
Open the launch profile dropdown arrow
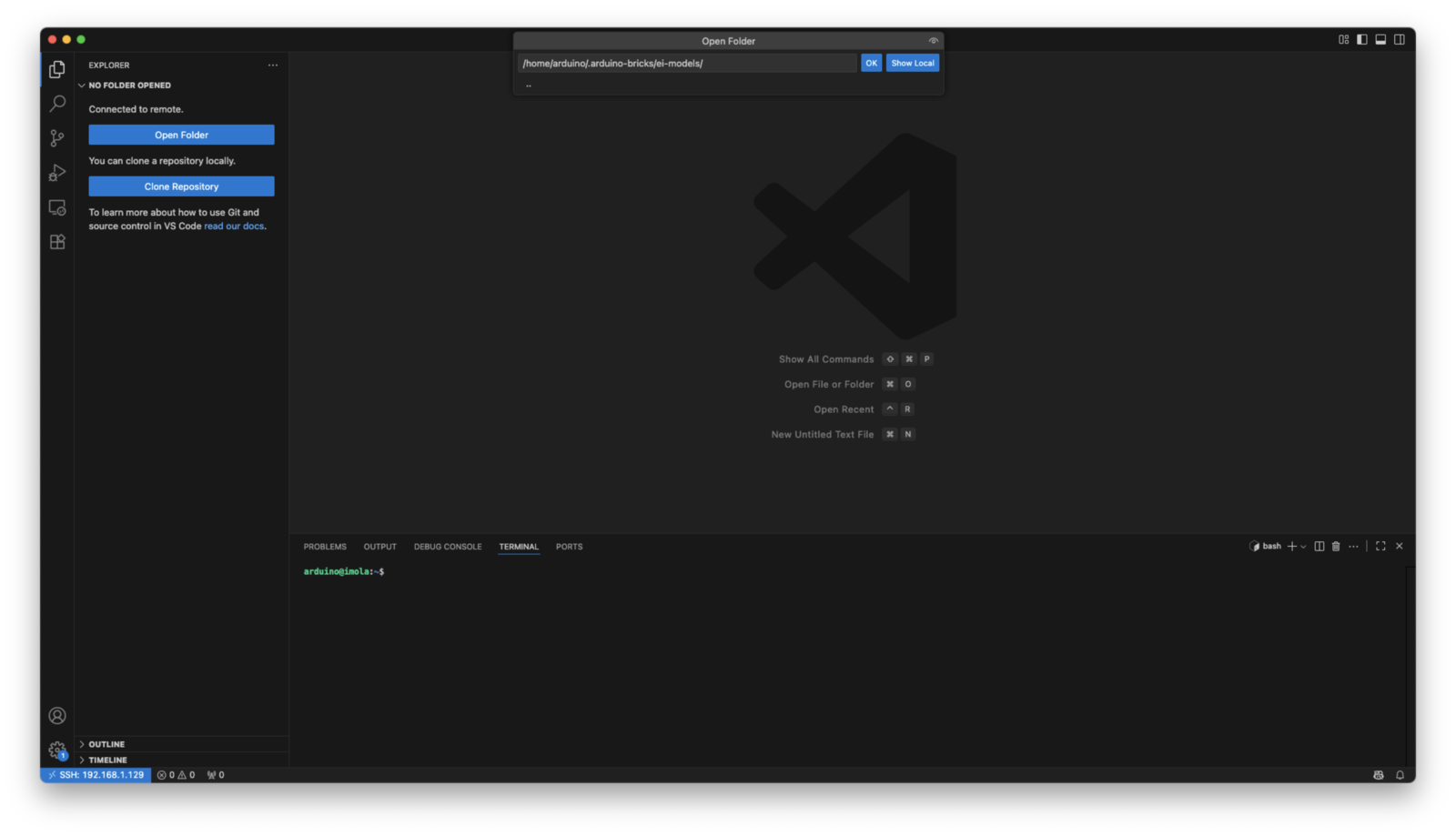point(1304,547)
